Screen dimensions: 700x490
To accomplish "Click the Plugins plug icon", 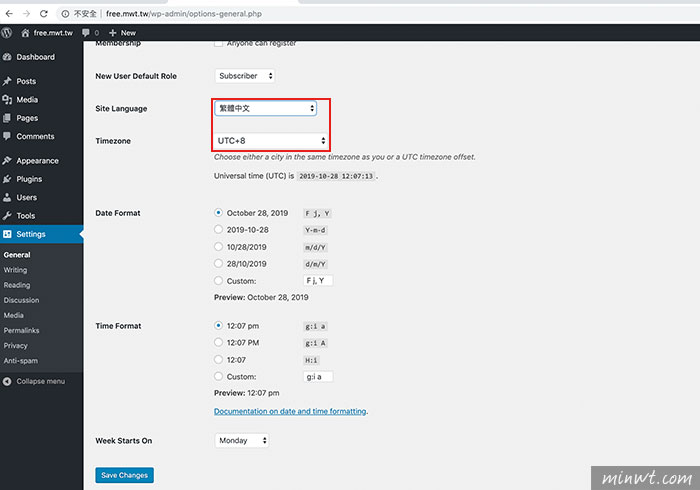I will click(x=7, y=179).
